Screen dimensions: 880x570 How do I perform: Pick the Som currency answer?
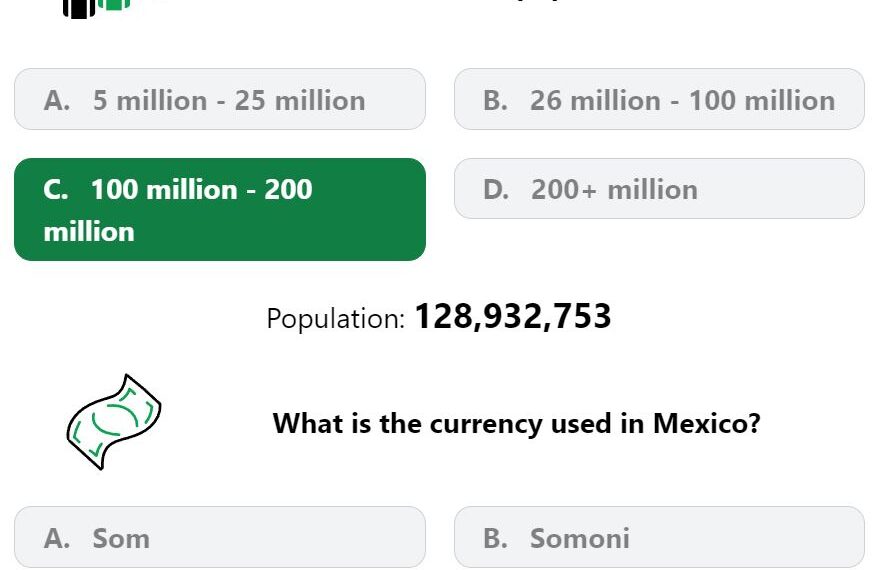[219, 537]
